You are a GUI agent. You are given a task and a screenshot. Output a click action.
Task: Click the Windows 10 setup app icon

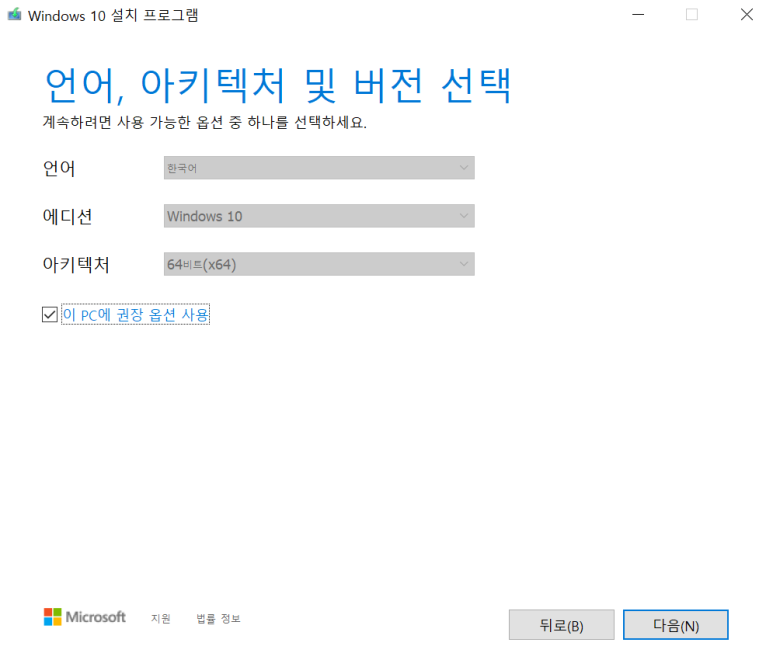click(x=14, y=14)
